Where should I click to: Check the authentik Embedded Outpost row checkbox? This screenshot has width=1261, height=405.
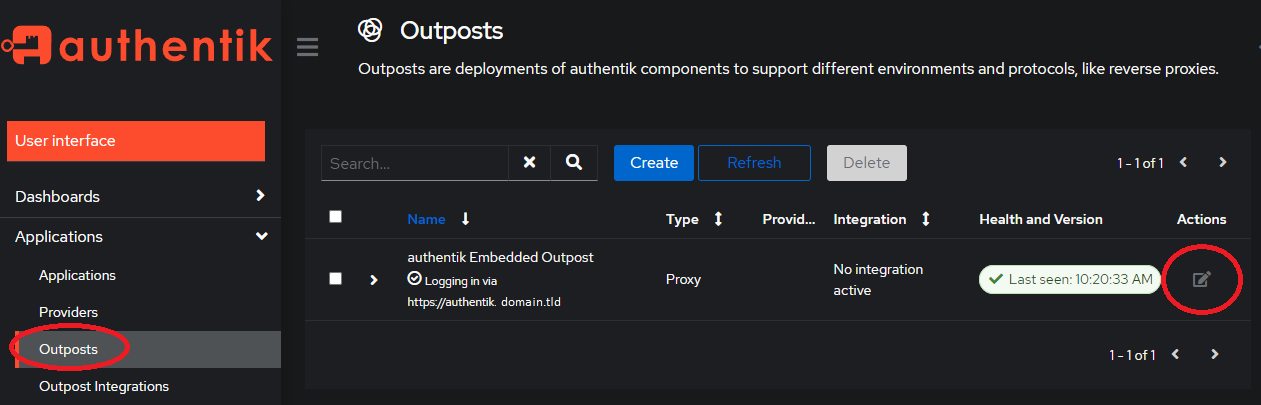pyautogui.click(x=336, y=279)
